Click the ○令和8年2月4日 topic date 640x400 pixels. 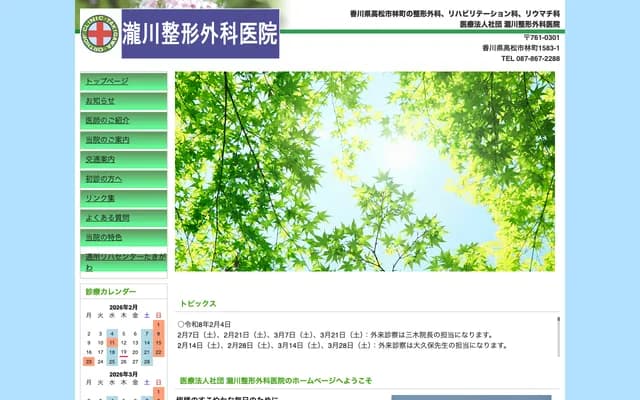coord(204,324)
